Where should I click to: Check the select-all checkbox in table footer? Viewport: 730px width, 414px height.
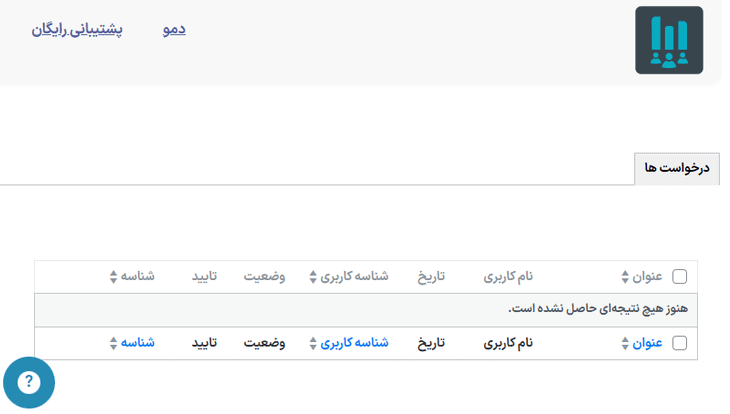pyautogui.click(x=680, y=343)
